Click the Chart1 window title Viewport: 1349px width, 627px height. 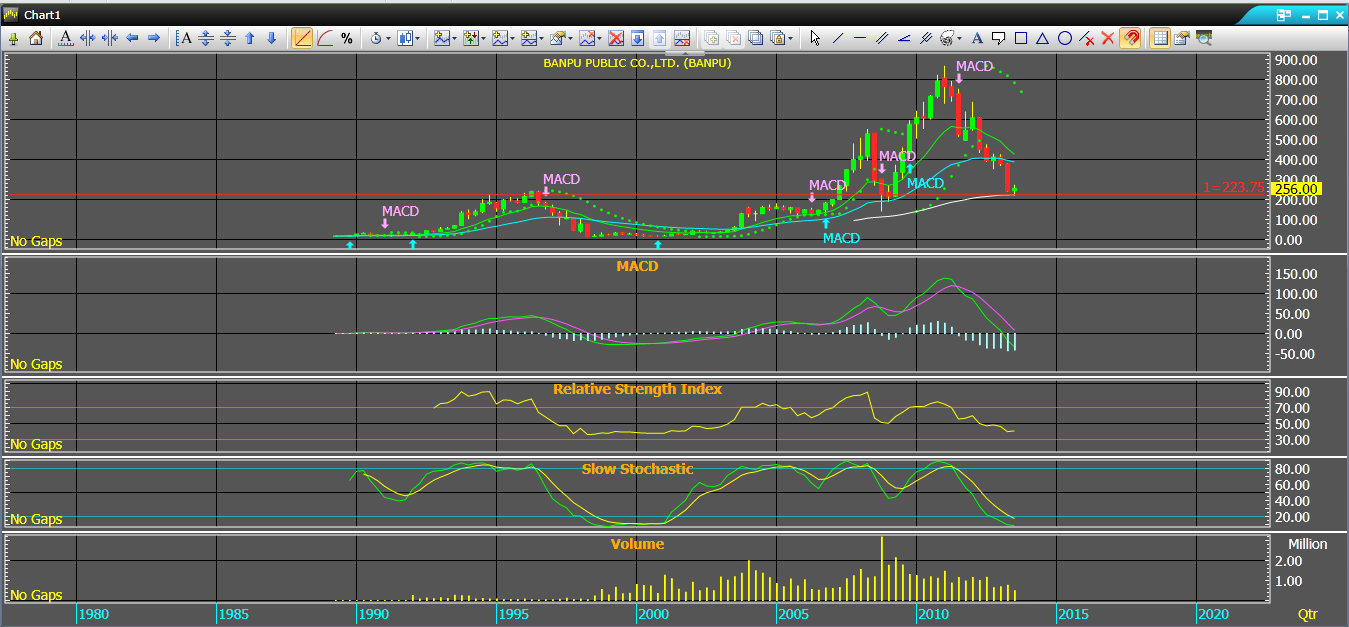44,15
